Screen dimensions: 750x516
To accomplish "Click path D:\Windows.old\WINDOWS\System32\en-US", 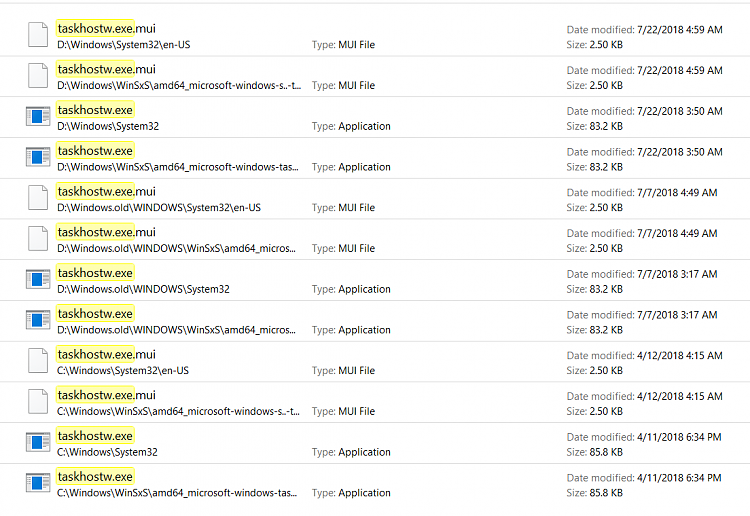I will click(x=159, y=208).
